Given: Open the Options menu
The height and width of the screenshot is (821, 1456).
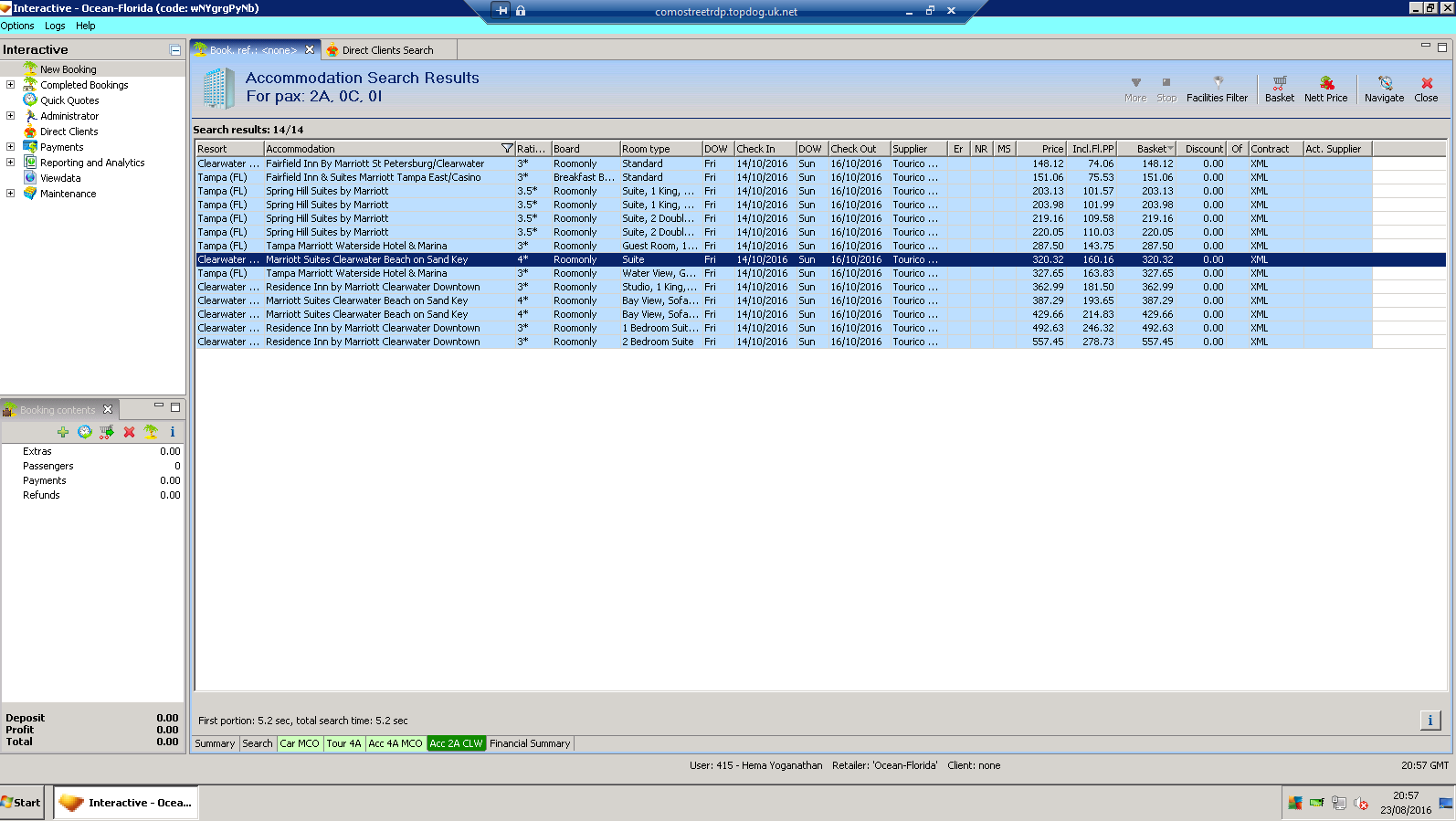Looking at the screenshot, I should click(17, 26).
